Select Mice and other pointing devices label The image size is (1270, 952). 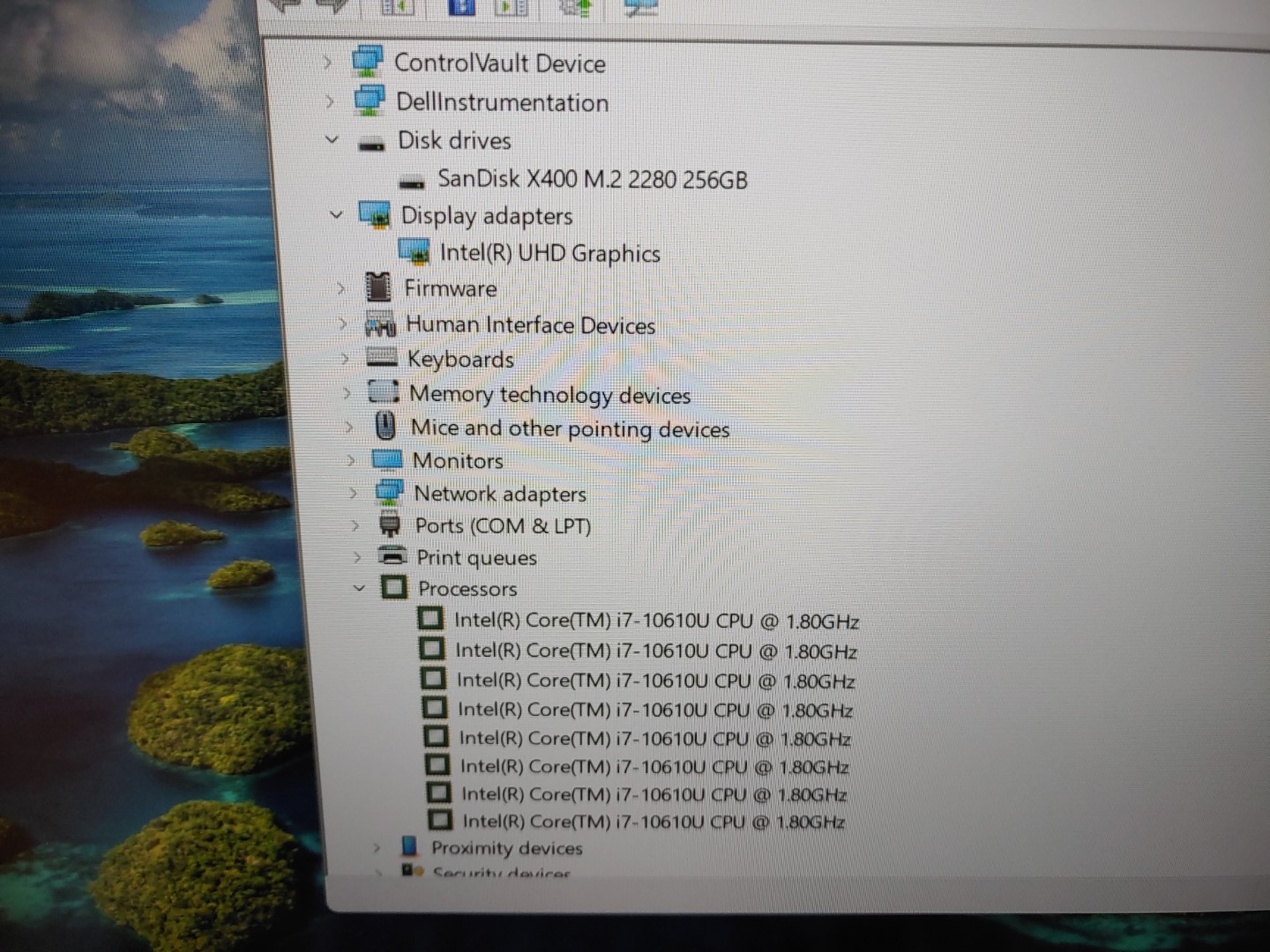point(571,428)
